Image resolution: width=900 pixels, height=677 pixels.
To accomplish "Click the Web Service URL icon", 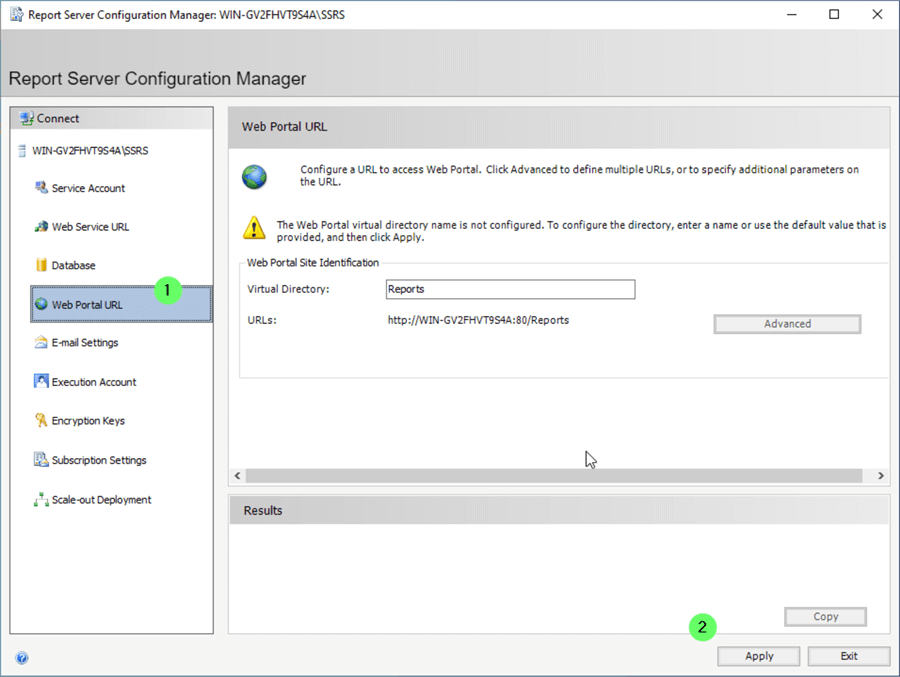I will [41, 227].
